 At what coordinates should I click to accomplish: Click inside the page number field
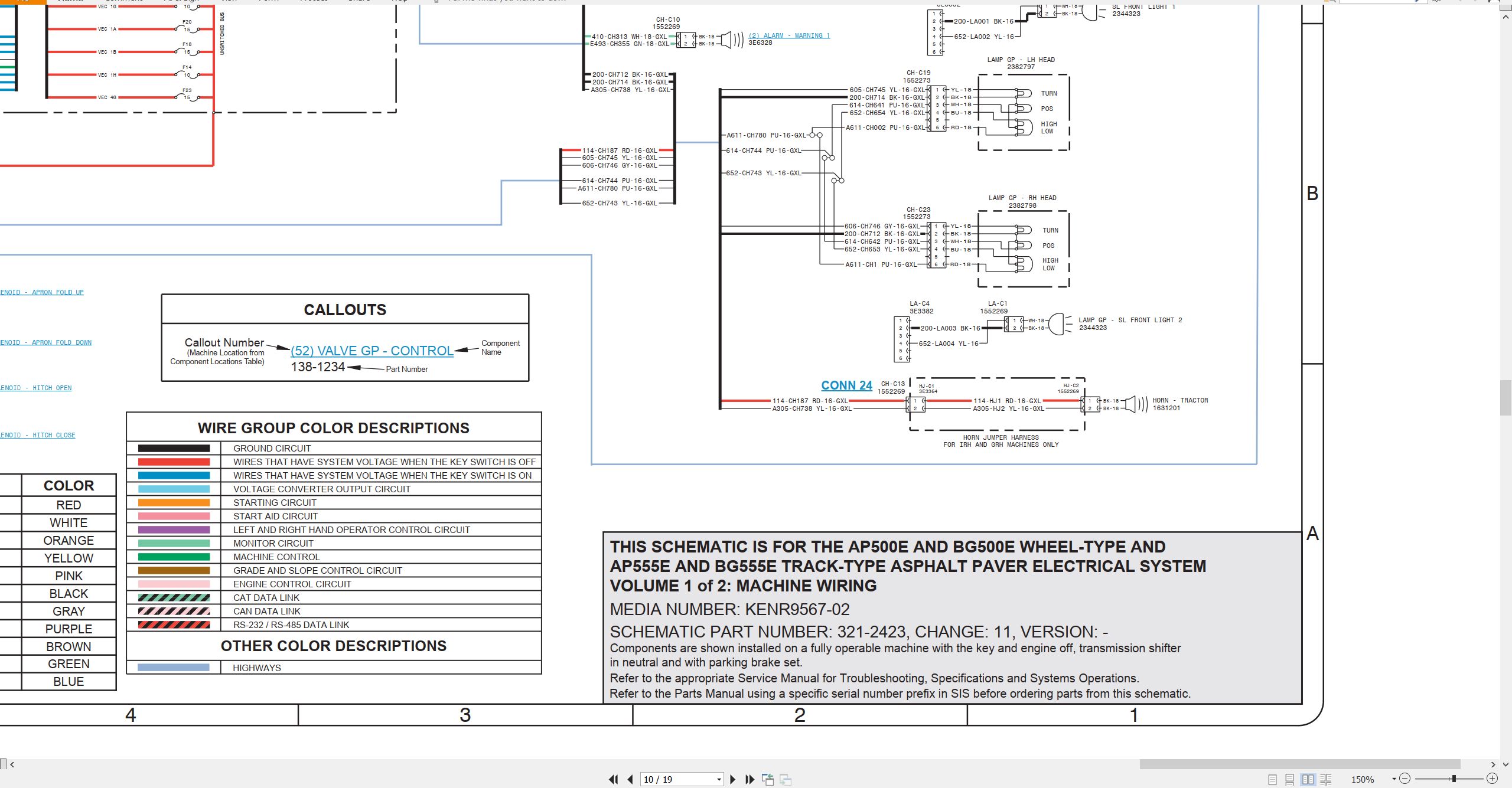point(677,779)
